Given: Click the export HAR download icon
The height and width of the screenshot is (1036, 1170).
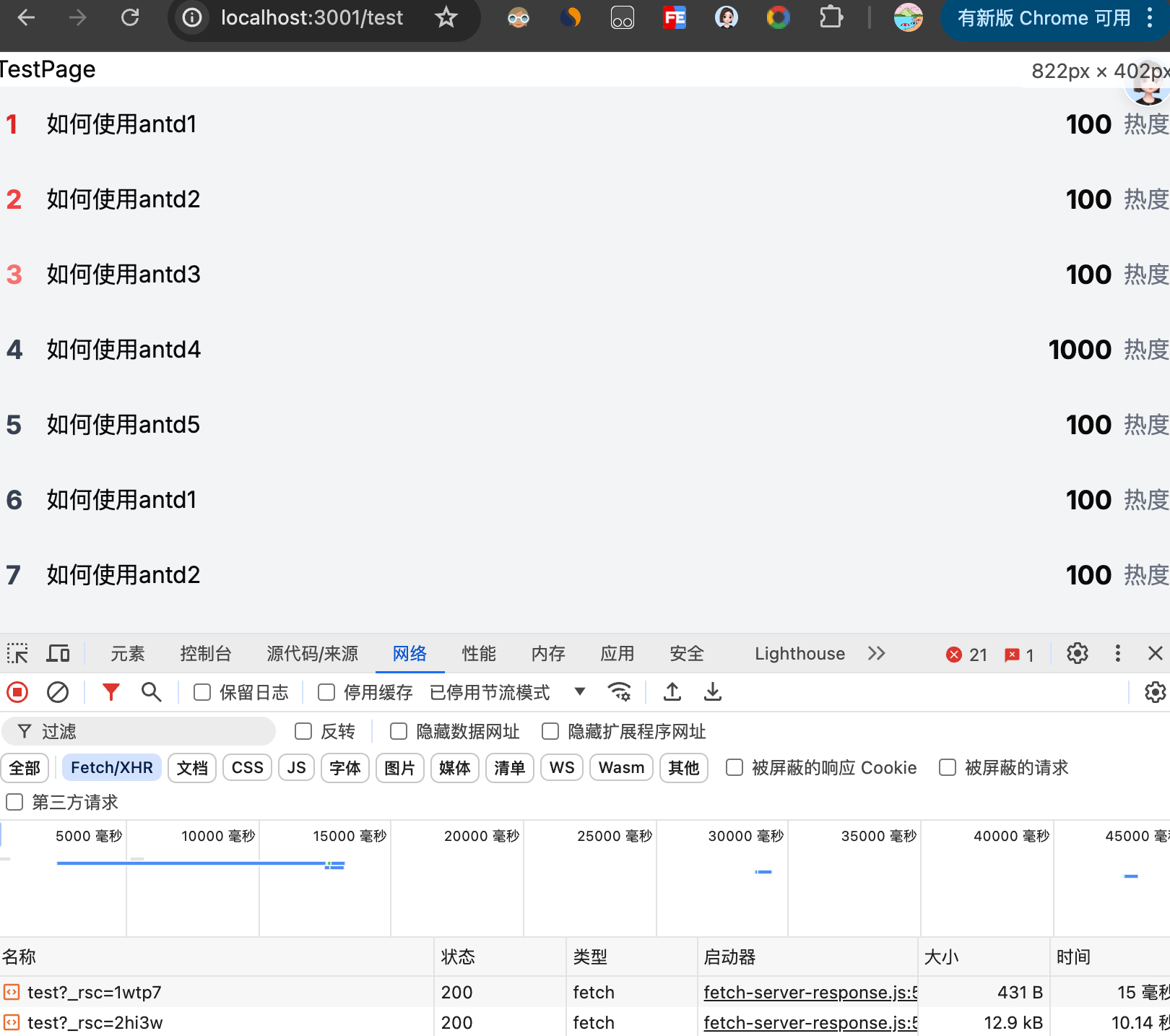Looking at the screenshot, I should click(713, 692).
